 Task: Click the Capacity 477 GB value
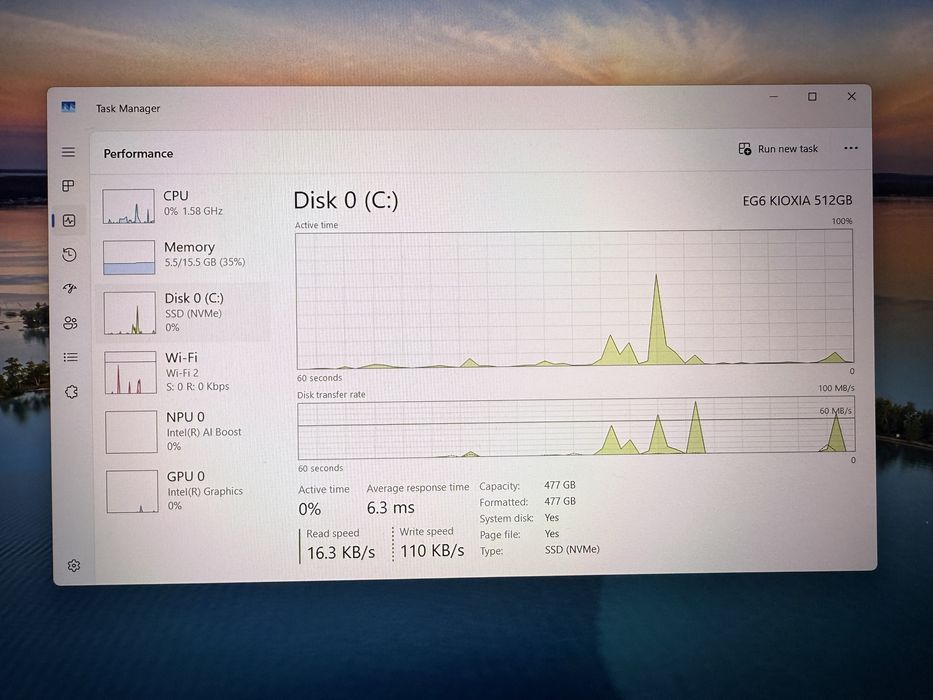click(560, 485)
